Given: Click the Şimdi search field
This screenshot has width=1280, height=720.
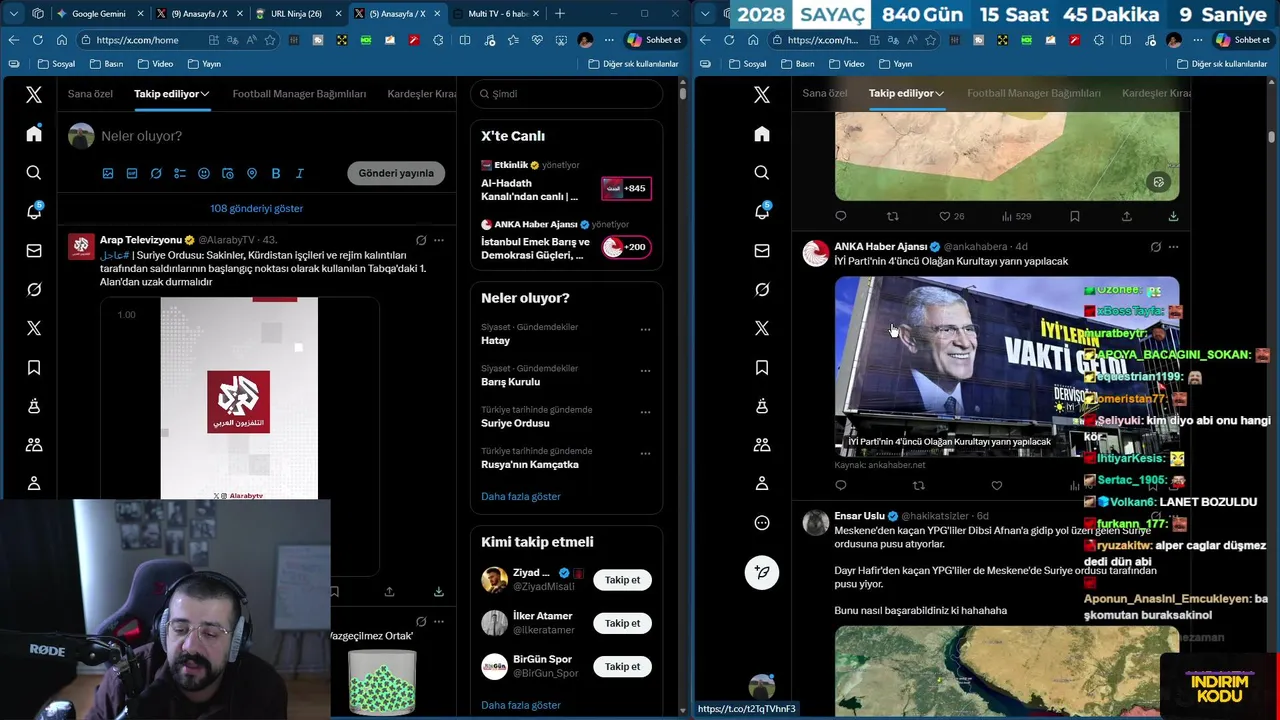Looking at the screenshot, I should pos(566,94).
